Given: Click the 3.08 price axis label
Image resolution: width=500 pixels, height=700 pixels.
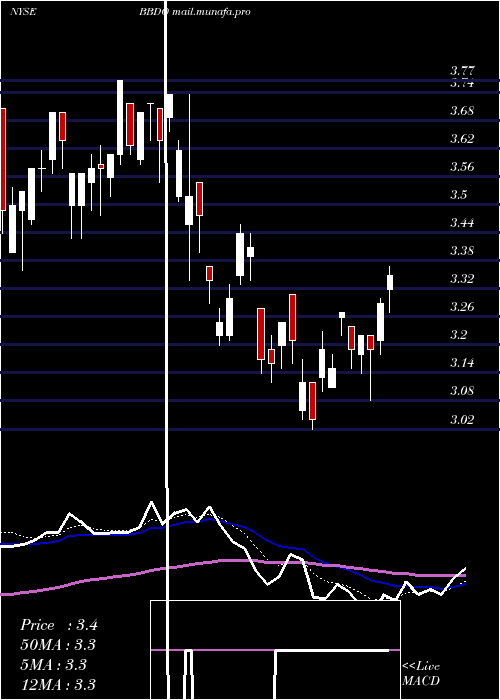Looking at the screenshot, I should pos(462,391).
